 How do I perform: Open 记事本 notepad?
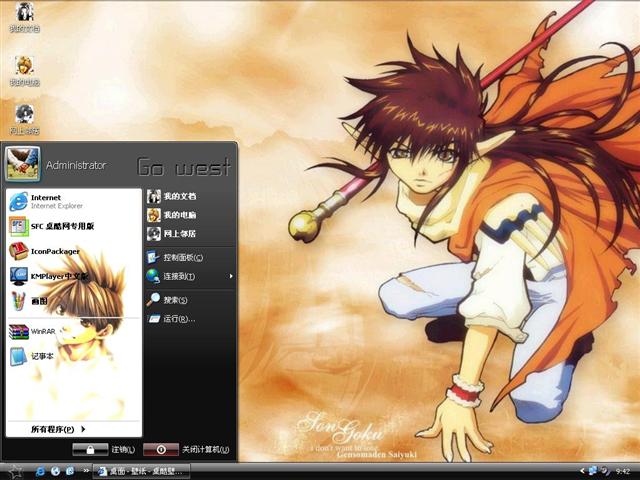[74, 356]
